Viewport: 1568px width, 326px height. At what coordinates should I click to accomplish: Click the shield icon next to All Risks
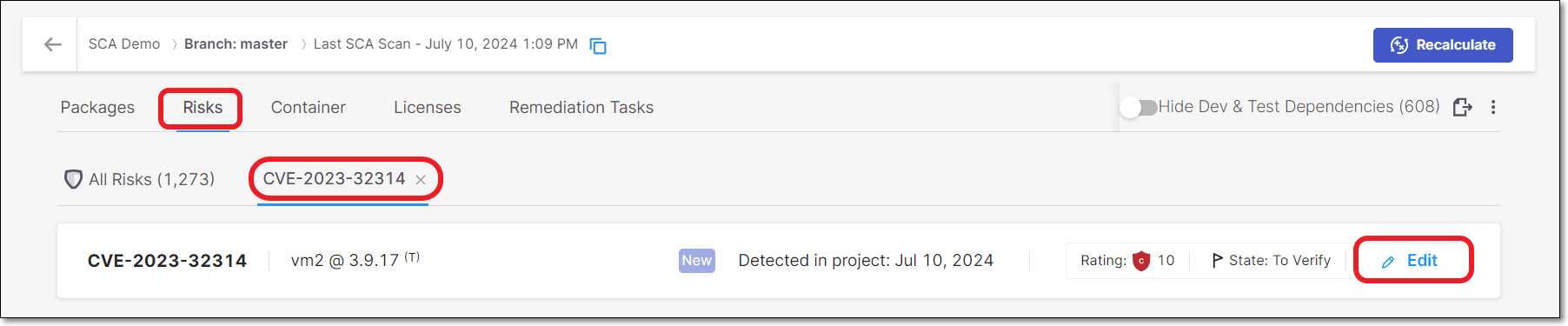point(74,179)
